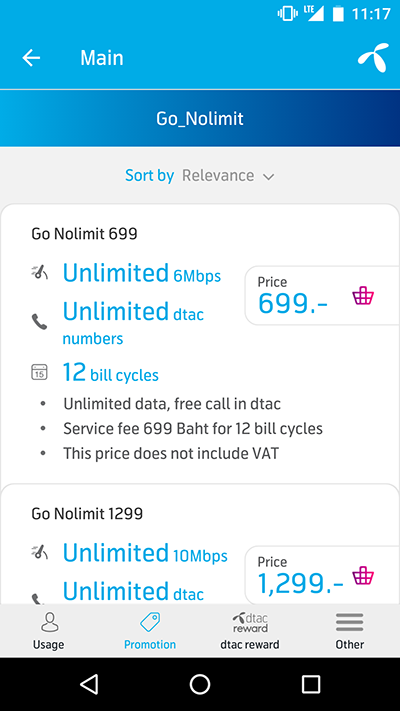Open the dtac reward icon
The image size is (400, 711).
point(250,623)
